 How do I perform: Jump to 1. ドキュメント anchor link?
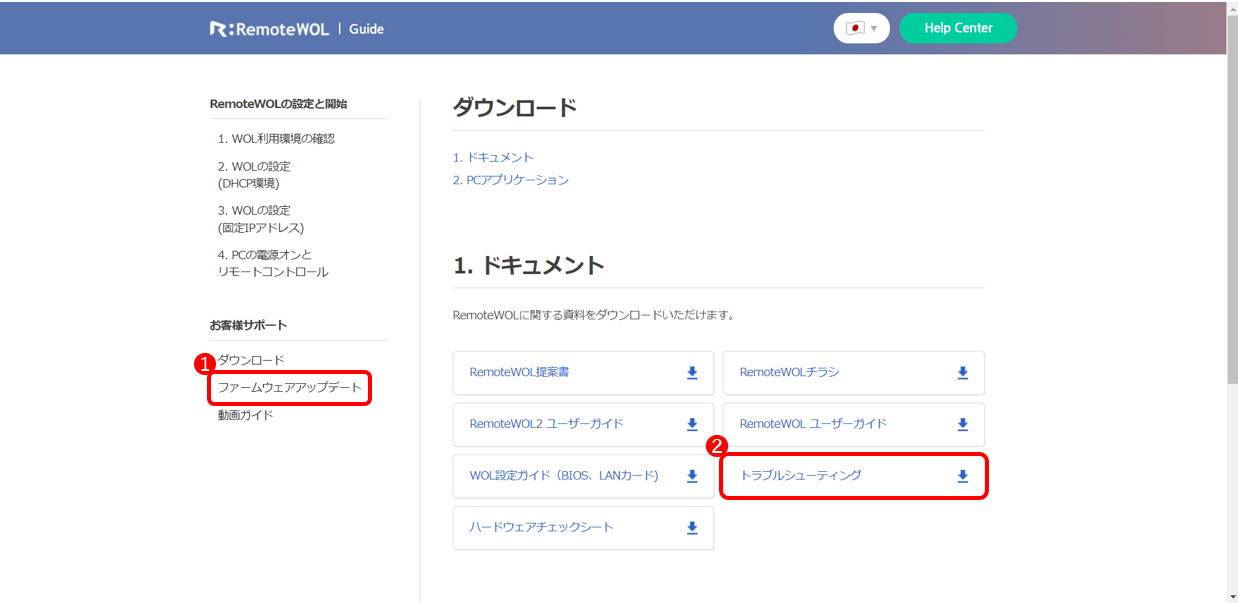click(x=493, y=158)
